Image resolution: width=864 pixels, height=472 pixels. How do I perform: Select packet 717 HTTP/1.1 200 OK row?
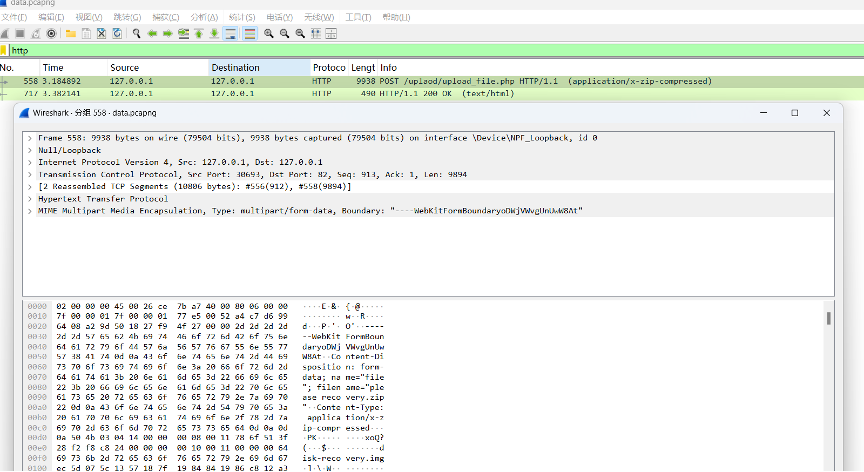click(432, 94)
